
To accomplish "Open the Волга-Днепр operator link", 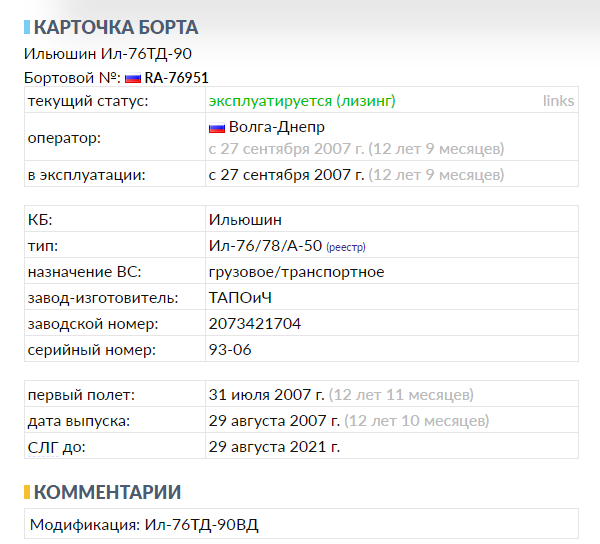I will (x=277, y=127).
